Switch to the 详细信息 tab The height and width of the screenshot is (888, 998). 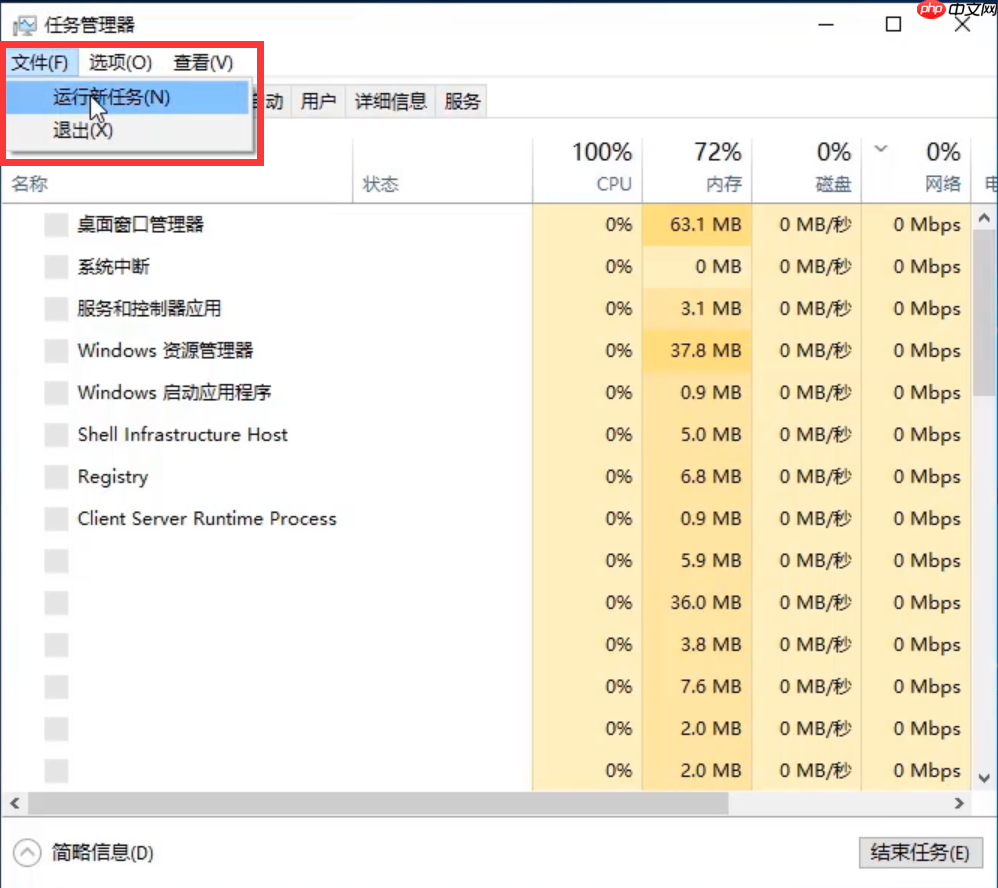pos(392,100)
